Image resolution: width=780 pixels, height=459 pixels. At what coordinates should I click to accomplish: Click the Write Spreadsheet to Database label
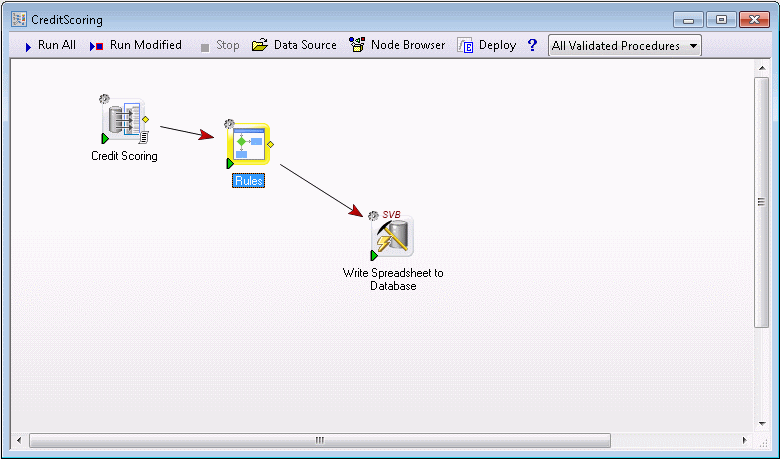(x=393, y=279)
